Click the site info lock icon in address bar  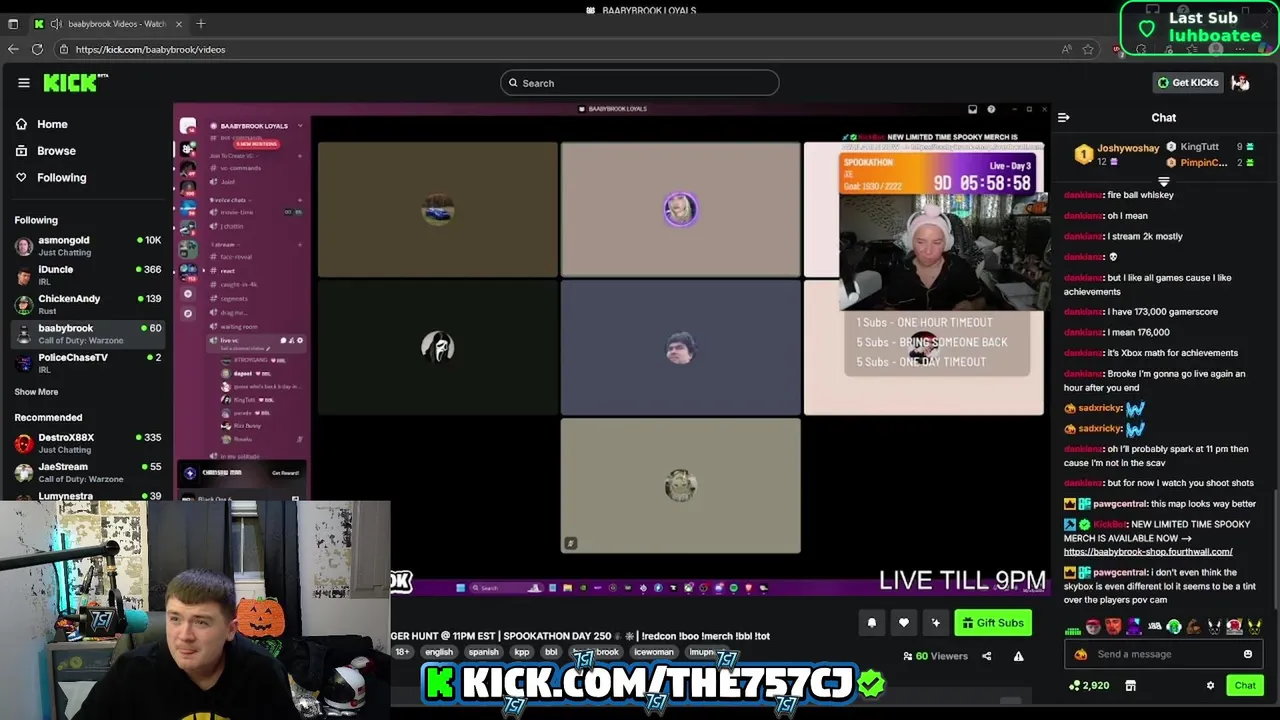pyautogui.click(x=63, y=49)
